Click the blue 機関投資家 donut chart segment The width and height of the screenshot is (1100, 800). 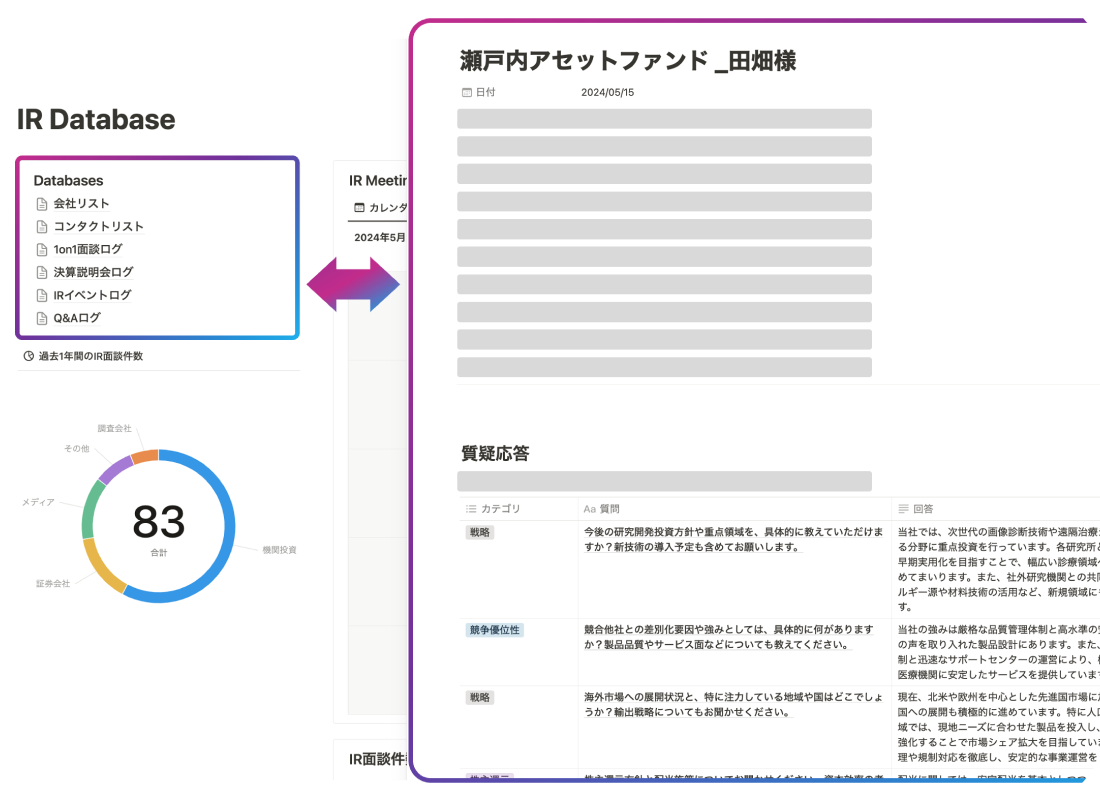226,540
